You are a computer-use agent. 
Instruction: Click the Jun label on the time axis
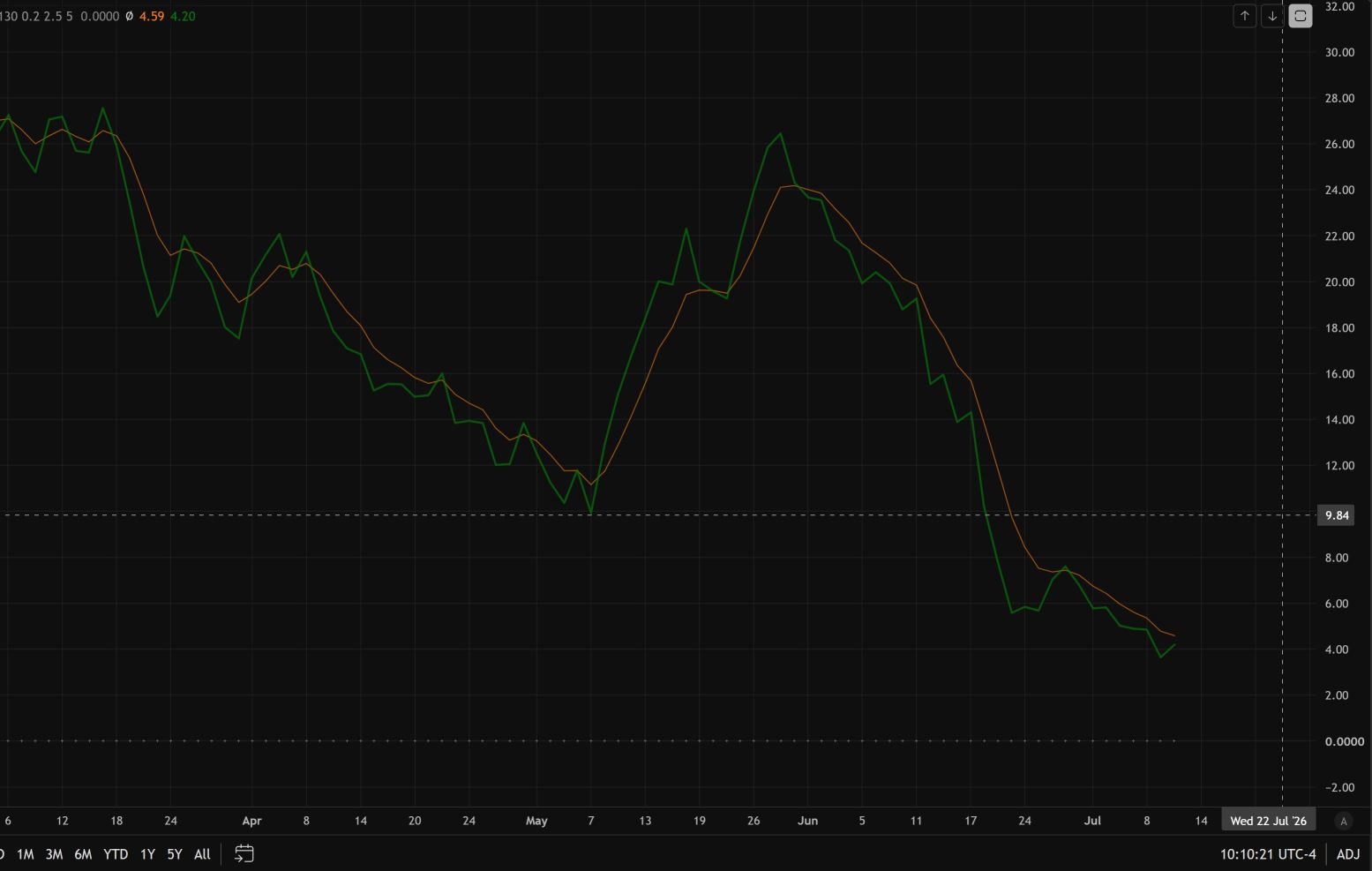click(807, 821)
